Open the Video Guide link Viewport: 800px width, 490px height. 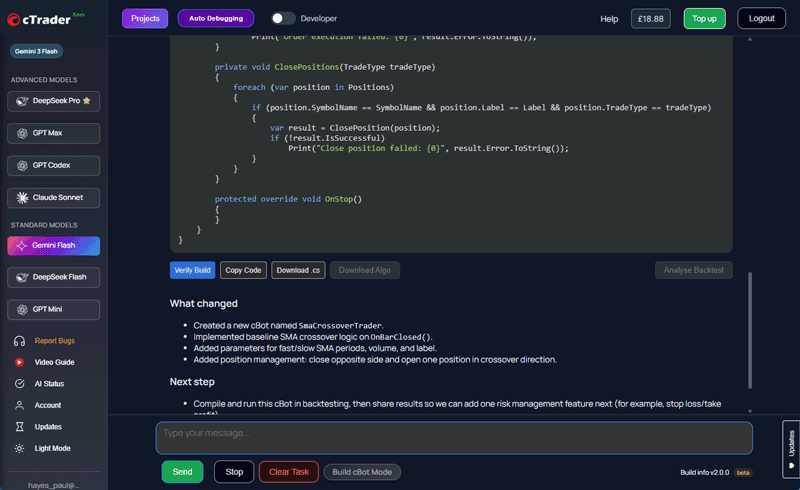coord(55,362)
